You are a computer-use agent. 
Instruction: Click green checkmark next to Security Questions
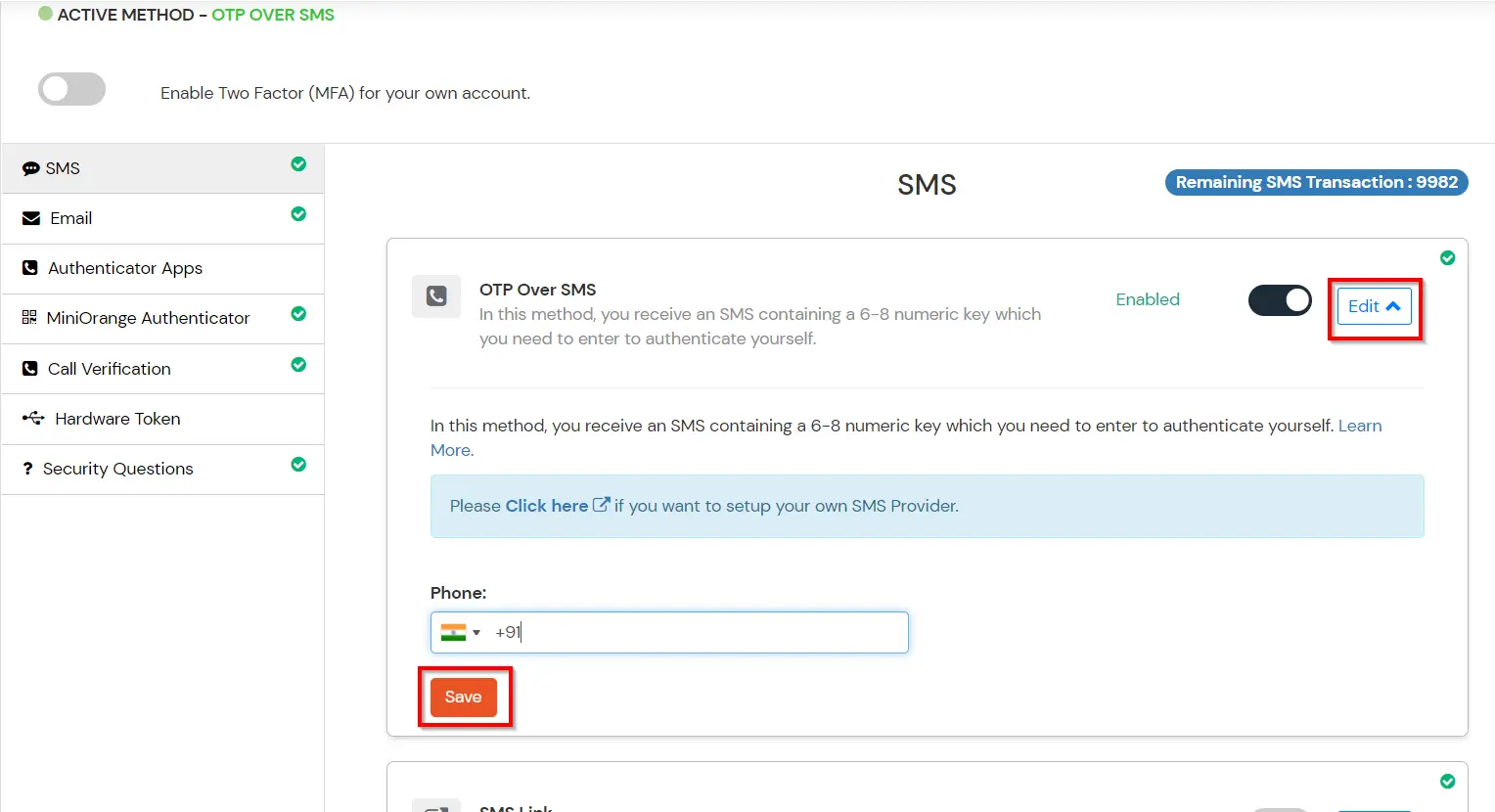click(x=298, y=465)
